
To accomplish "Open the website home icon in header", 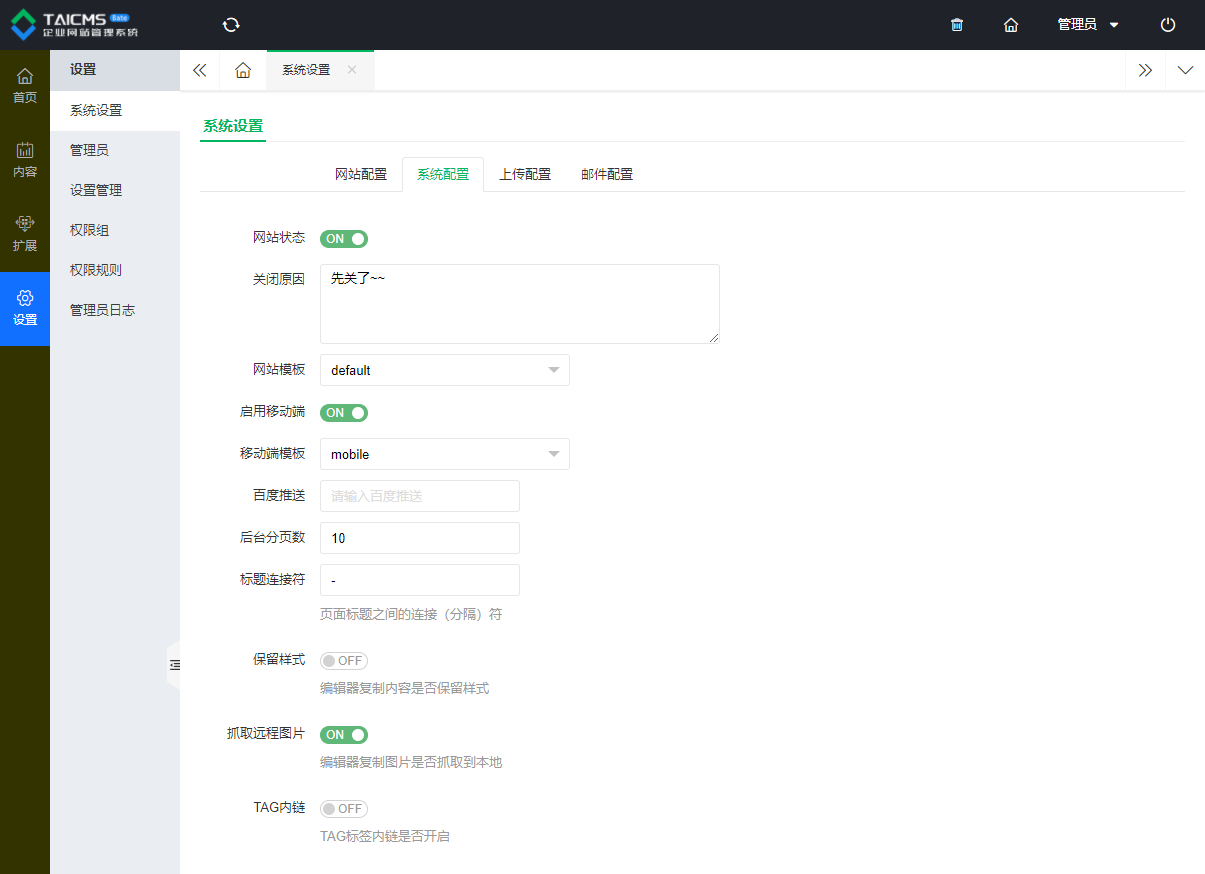I will point(1011,25).
